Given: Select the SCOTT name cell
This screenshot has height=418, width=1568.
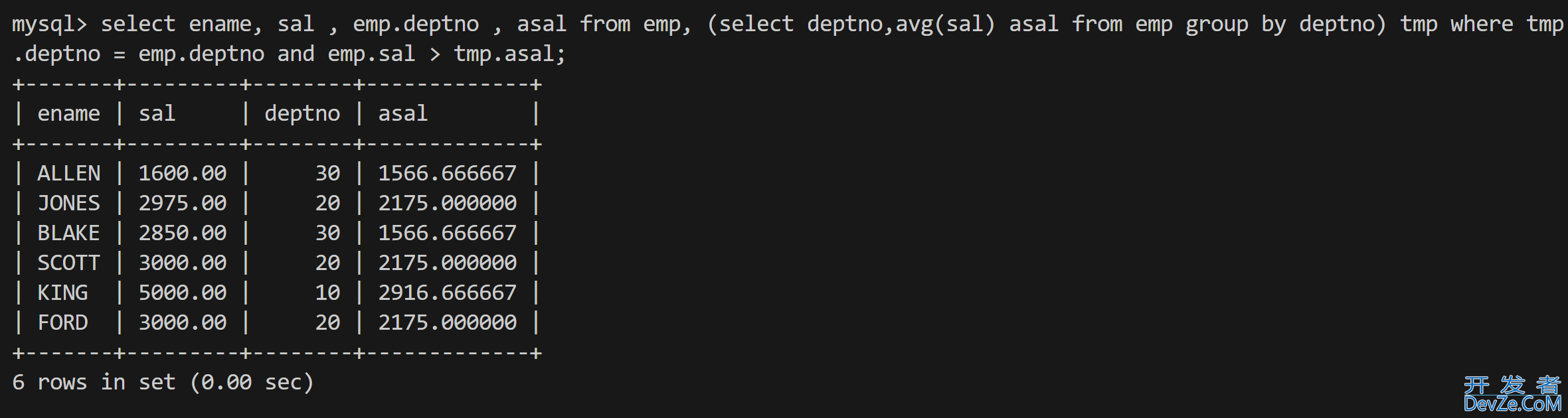Looking at the screenshot, I should [x=68, y=263].
